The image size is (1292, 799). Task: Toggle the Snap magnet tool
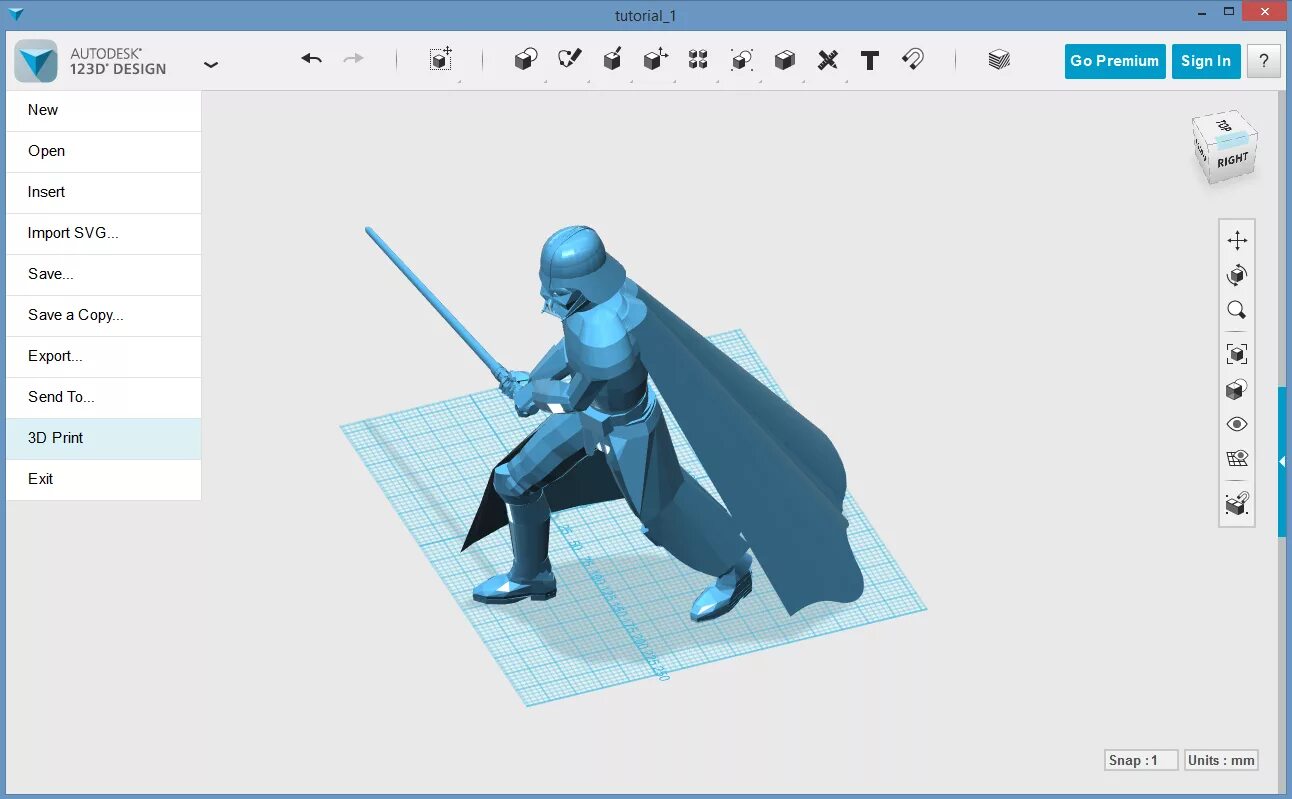click(912, 59)
